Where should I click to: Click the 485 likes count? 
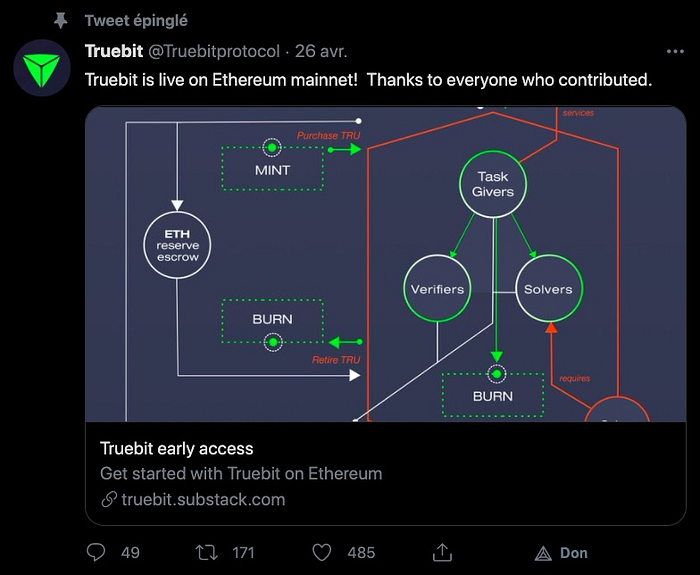click(x=361, y=553)
